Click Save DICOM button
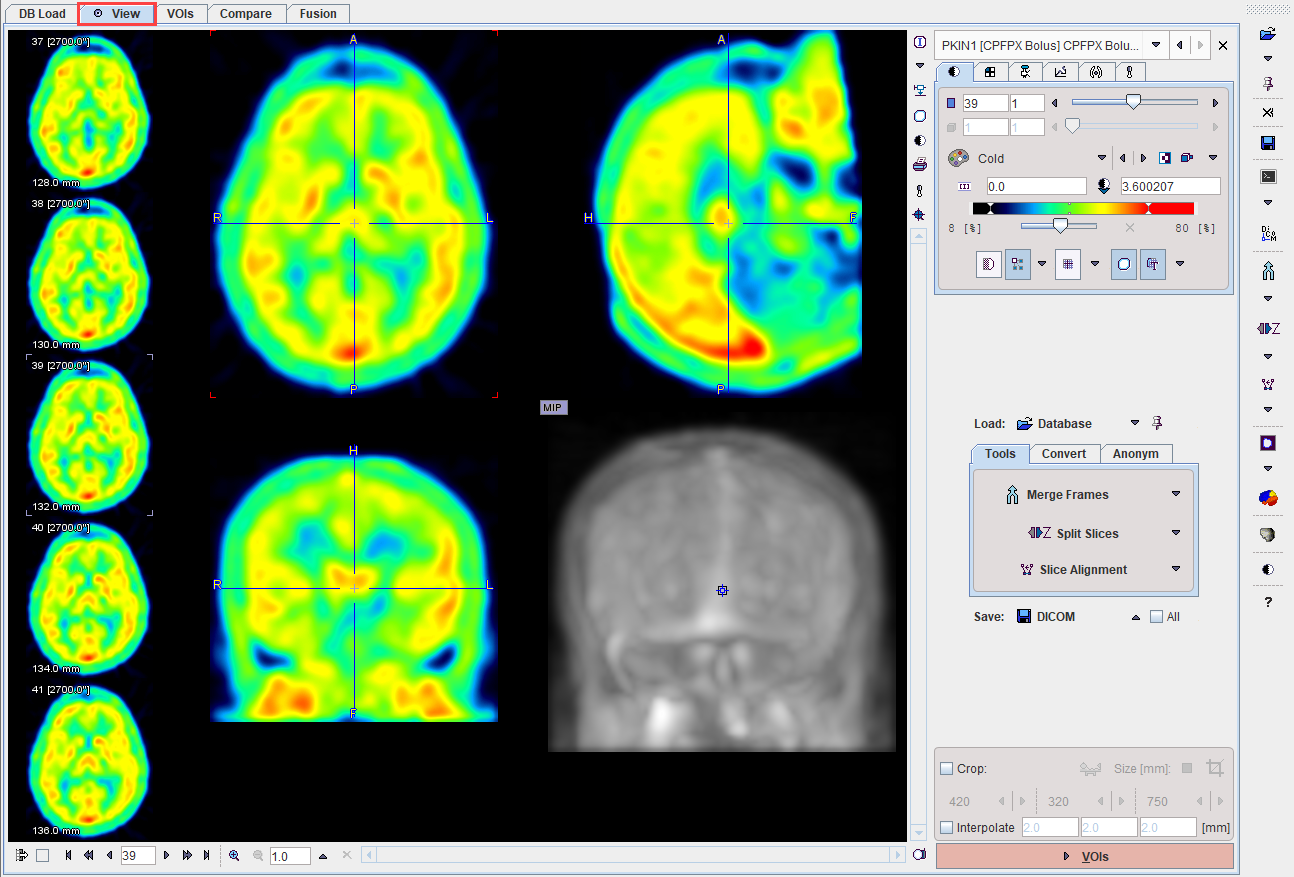The height and width of the screenshot is (877, 1294). tap(1046, 617)
